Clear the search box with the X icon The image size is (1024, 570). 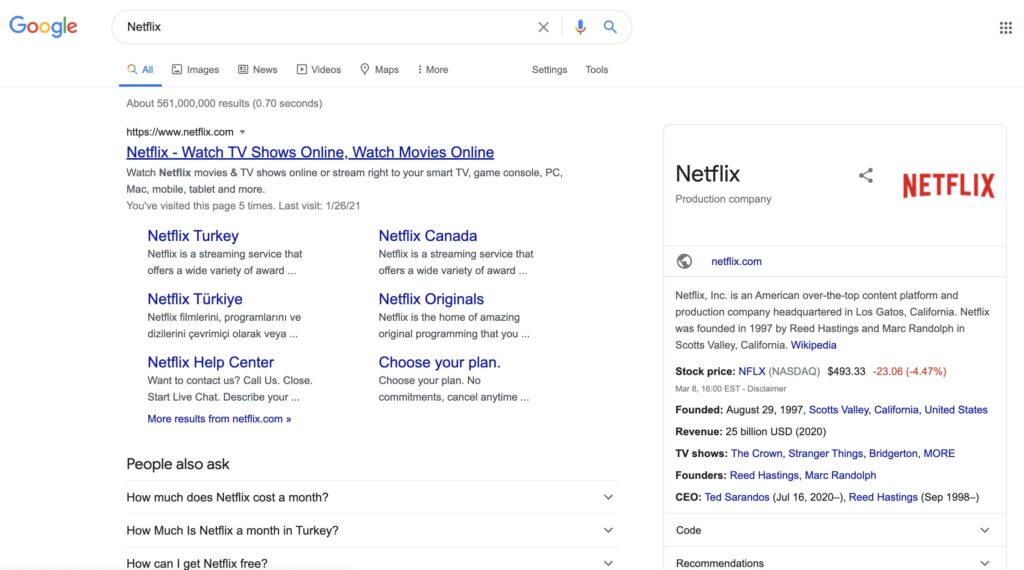(x=543, y=27)
